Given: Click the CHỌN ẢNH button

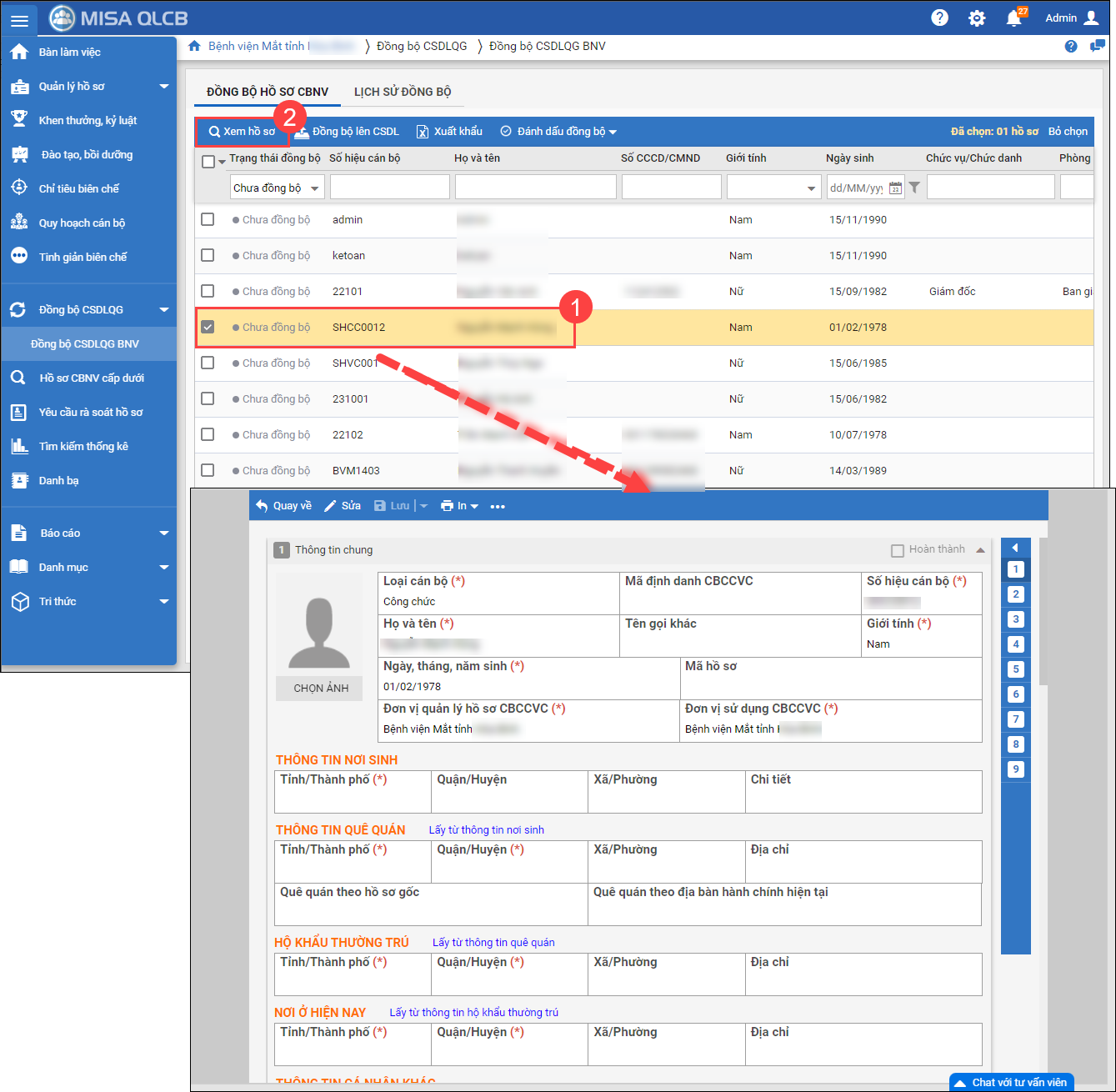Looking at the screenshot, I should click(x=321, y=688).
